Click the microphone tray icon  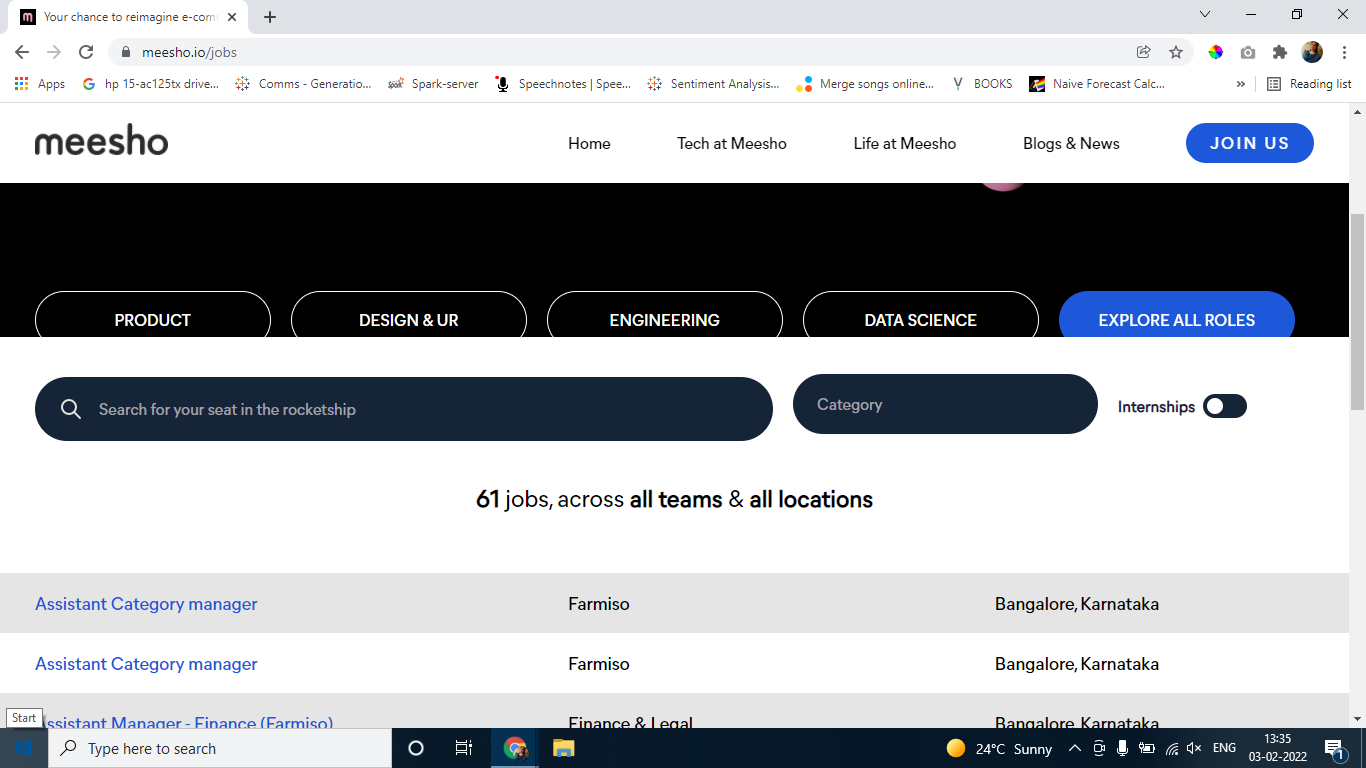[1123, 748]
